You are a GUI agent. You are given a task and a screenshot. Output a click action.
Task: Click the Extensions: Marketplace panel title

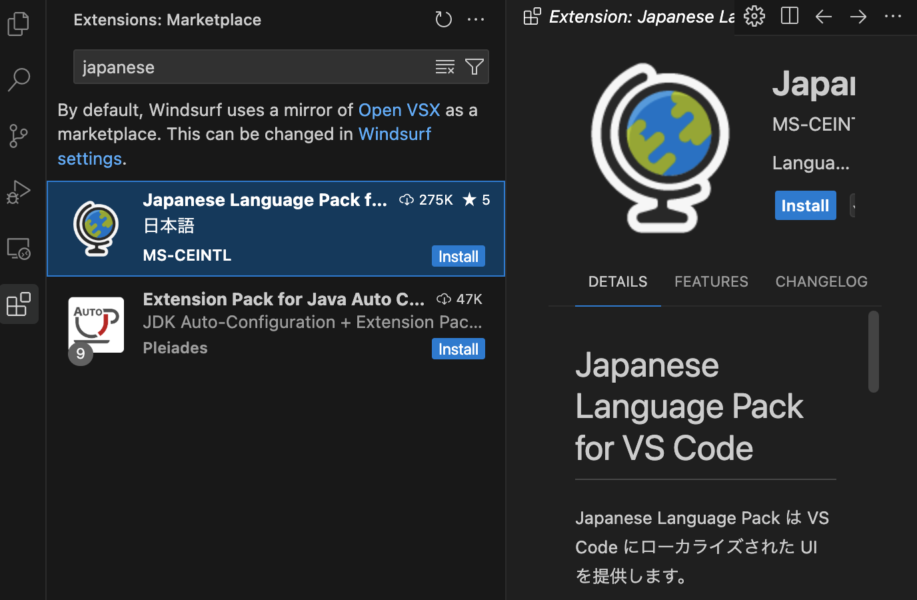[x=167, y=20]
